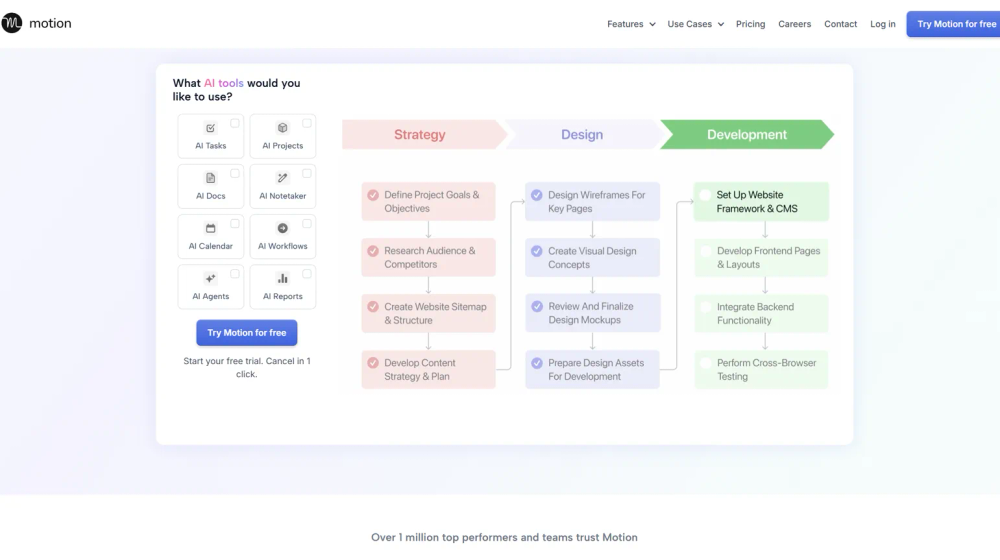This screenshot has width=1000, height=560.
Task: Click 'Integrate Backend Functionality' text
Action: pyautogui.click(x=755, y=313)
